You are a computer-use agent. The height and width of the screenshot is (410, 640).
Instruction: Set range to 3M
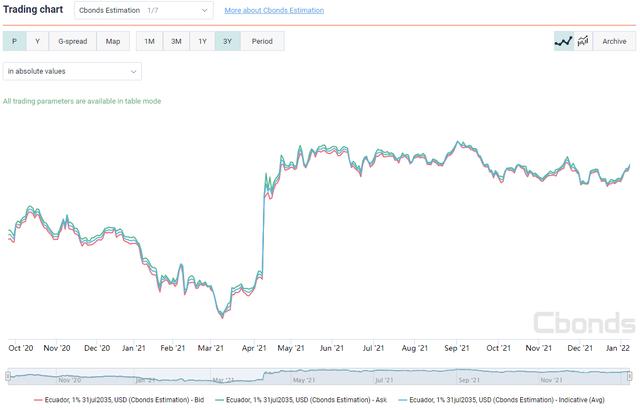(176, 41)
